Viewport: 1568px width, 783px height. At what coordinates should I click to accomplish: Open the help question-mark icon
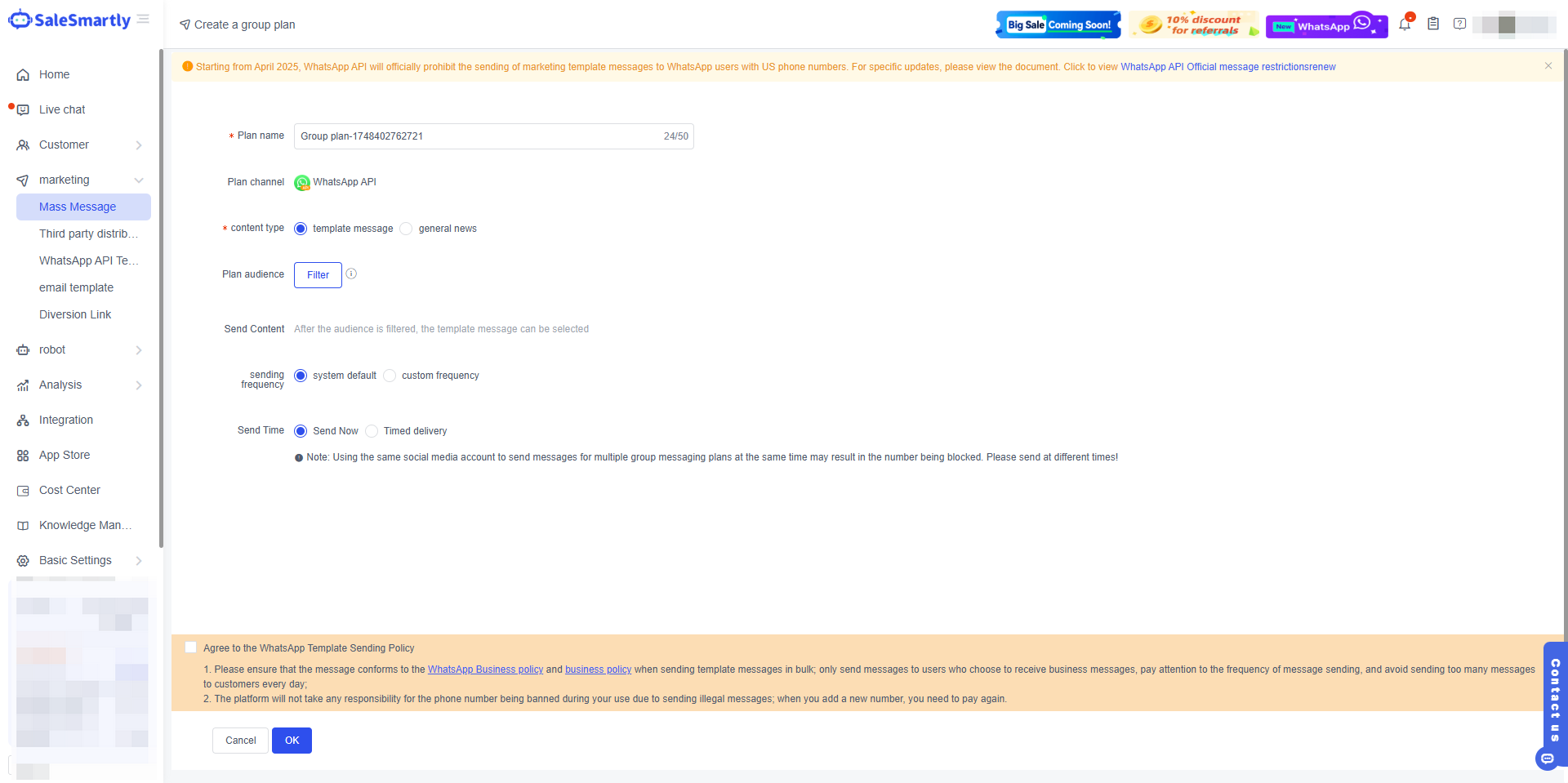coord(1459,24)
